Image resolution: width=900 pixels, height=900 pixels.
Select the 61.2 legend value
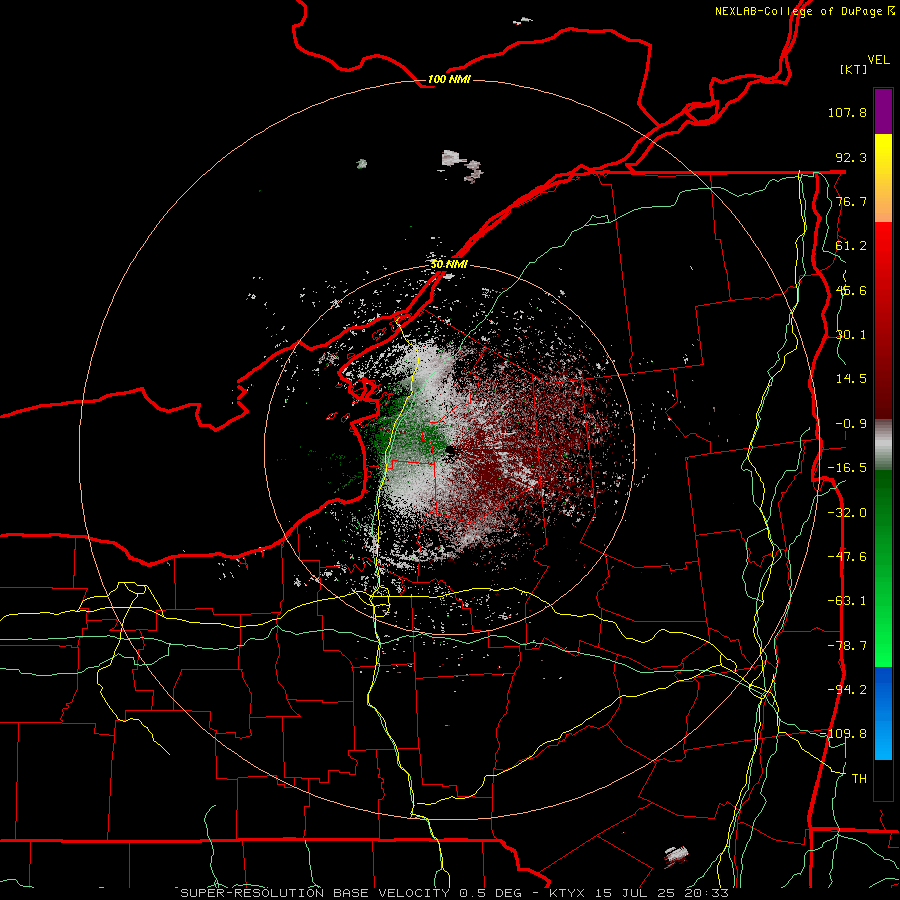pos(851,246)
